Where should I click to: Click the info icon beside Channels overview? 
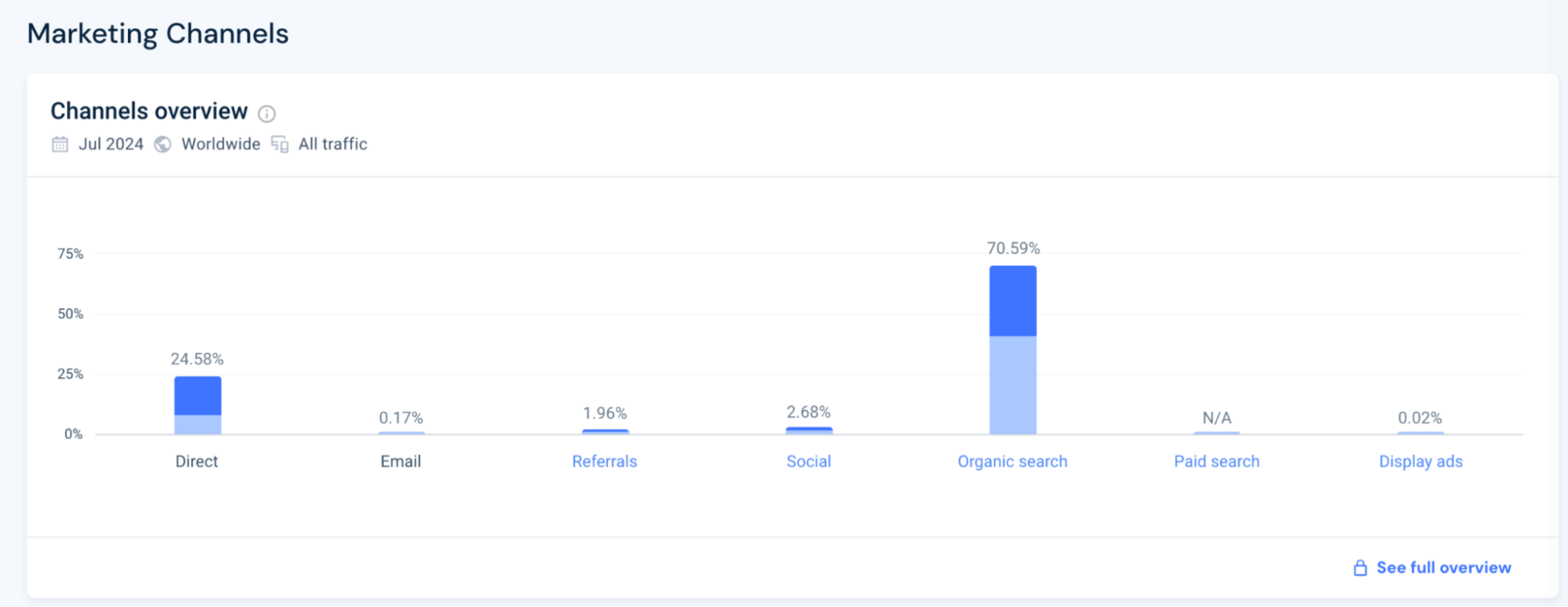(267, 114)
